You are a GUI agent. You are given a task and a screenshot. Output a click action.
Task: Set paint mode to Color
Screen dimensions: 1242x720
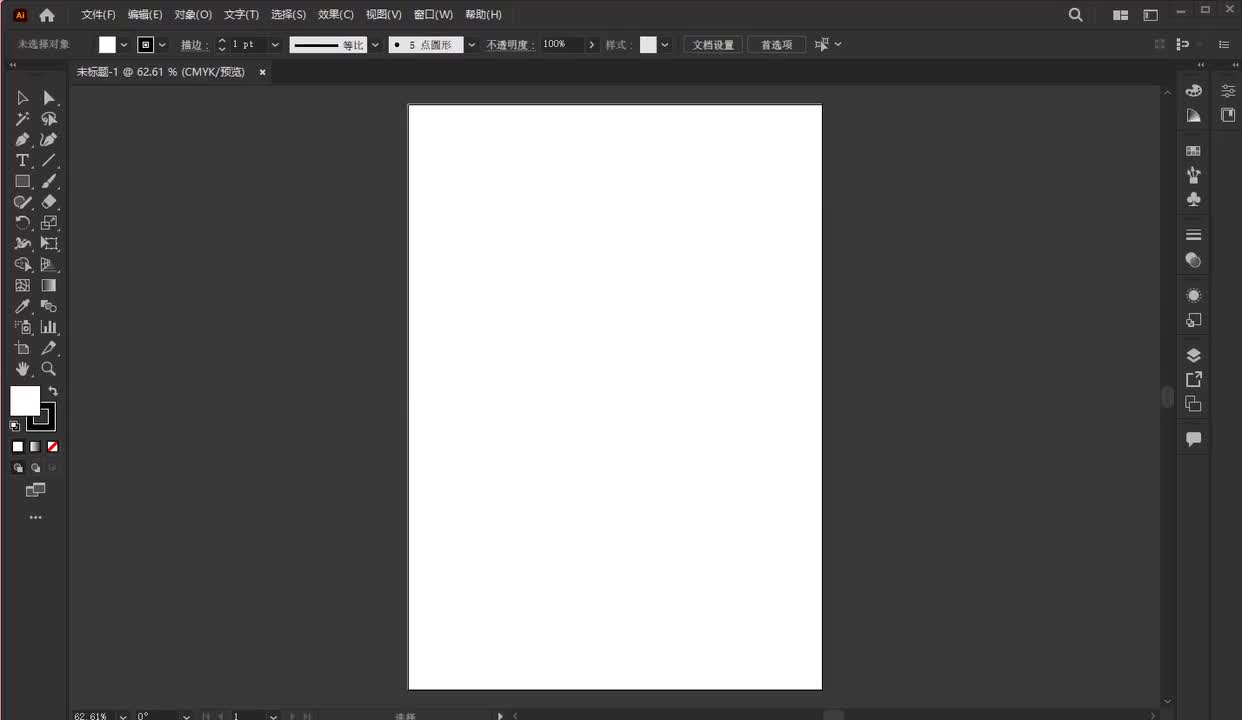(18, 447)
